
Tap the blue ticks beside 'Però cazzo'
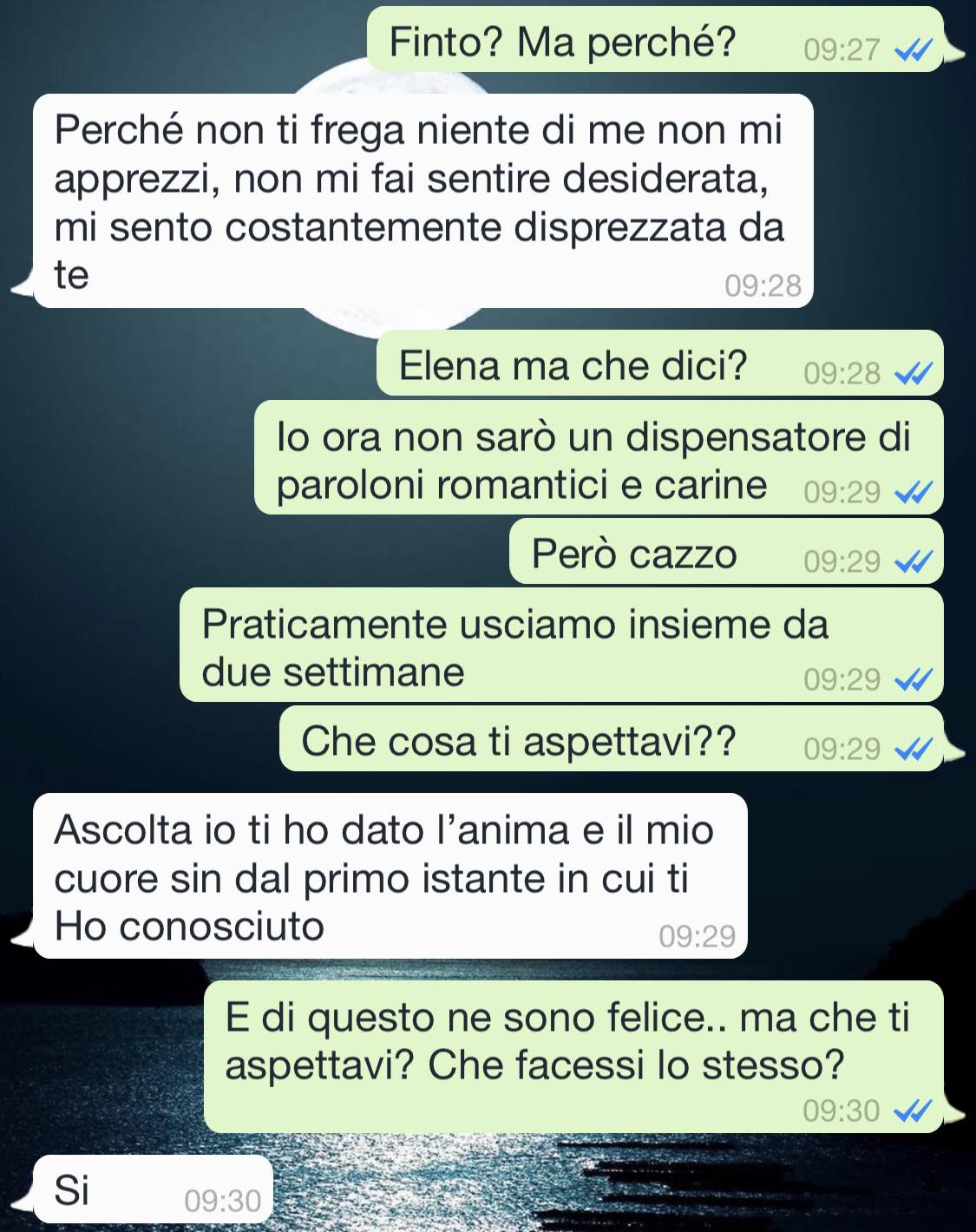tap(914, 562)
